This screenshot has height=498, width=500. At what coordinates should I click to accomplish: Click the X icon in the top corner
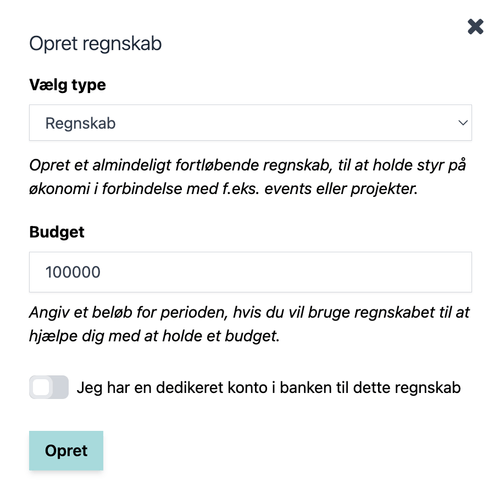pyautogui.click(x=475, y=27)
